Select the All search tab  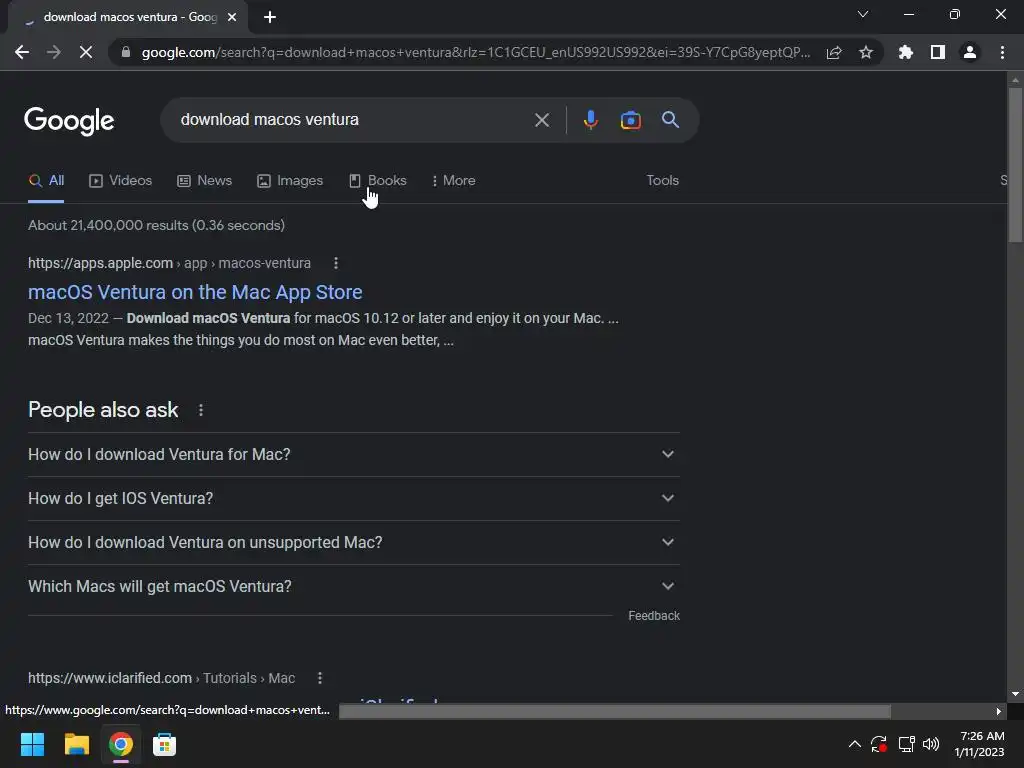coord(46,181)
